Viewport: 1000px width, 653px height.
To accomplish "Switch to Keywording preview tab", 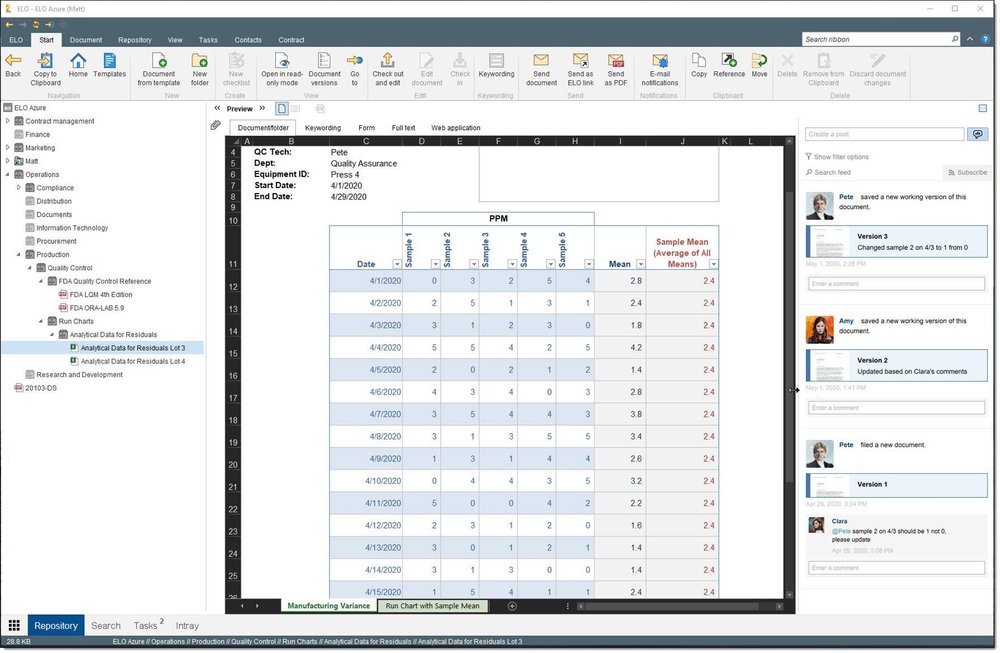I will point(323,128).
